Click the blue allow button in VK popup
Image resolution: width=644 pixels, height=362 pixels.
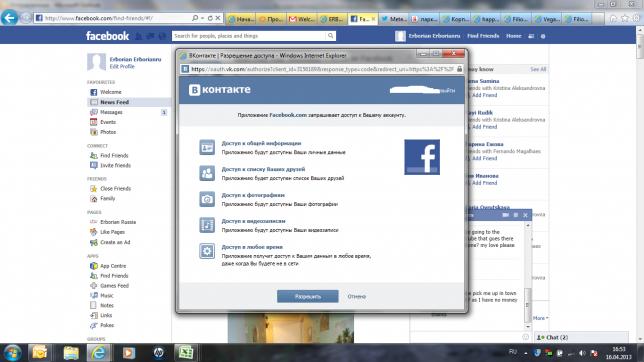pyautogui.click(x=308, y=296)
